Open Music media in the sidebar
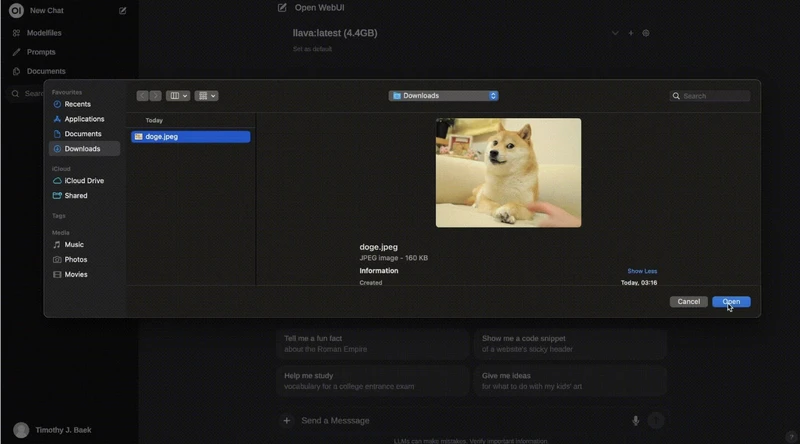 (x=74, y=244)
